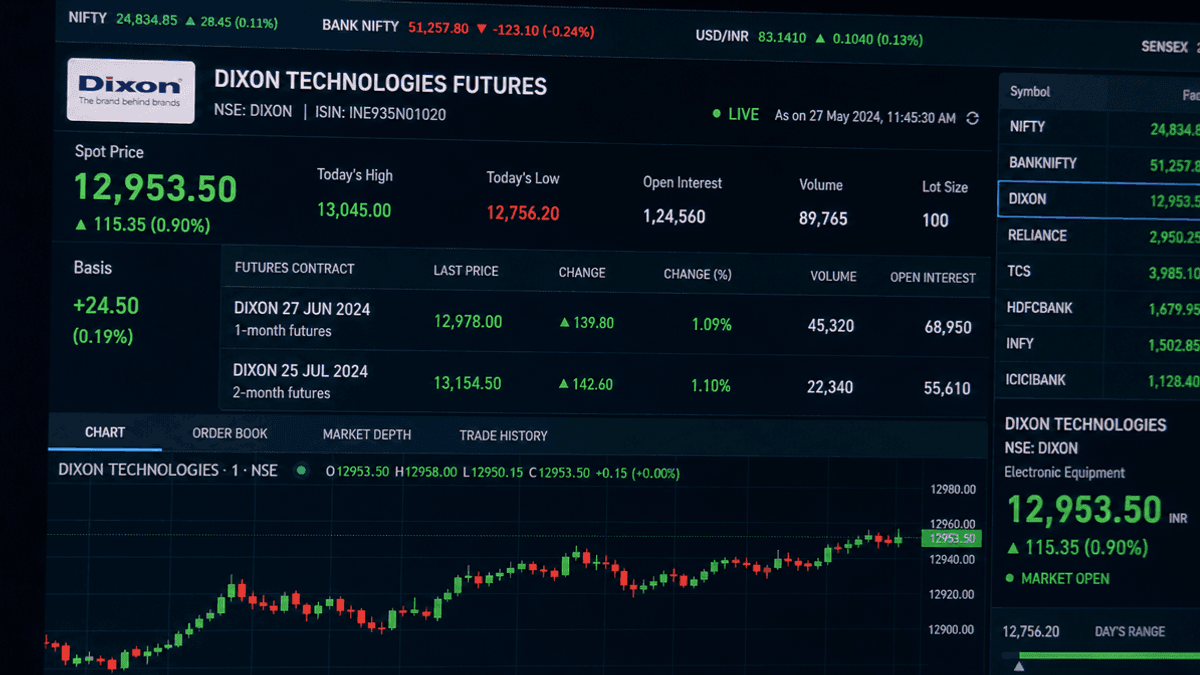Click the 55,610 open interest cell
1200x675 pixels.
point(946,388)
